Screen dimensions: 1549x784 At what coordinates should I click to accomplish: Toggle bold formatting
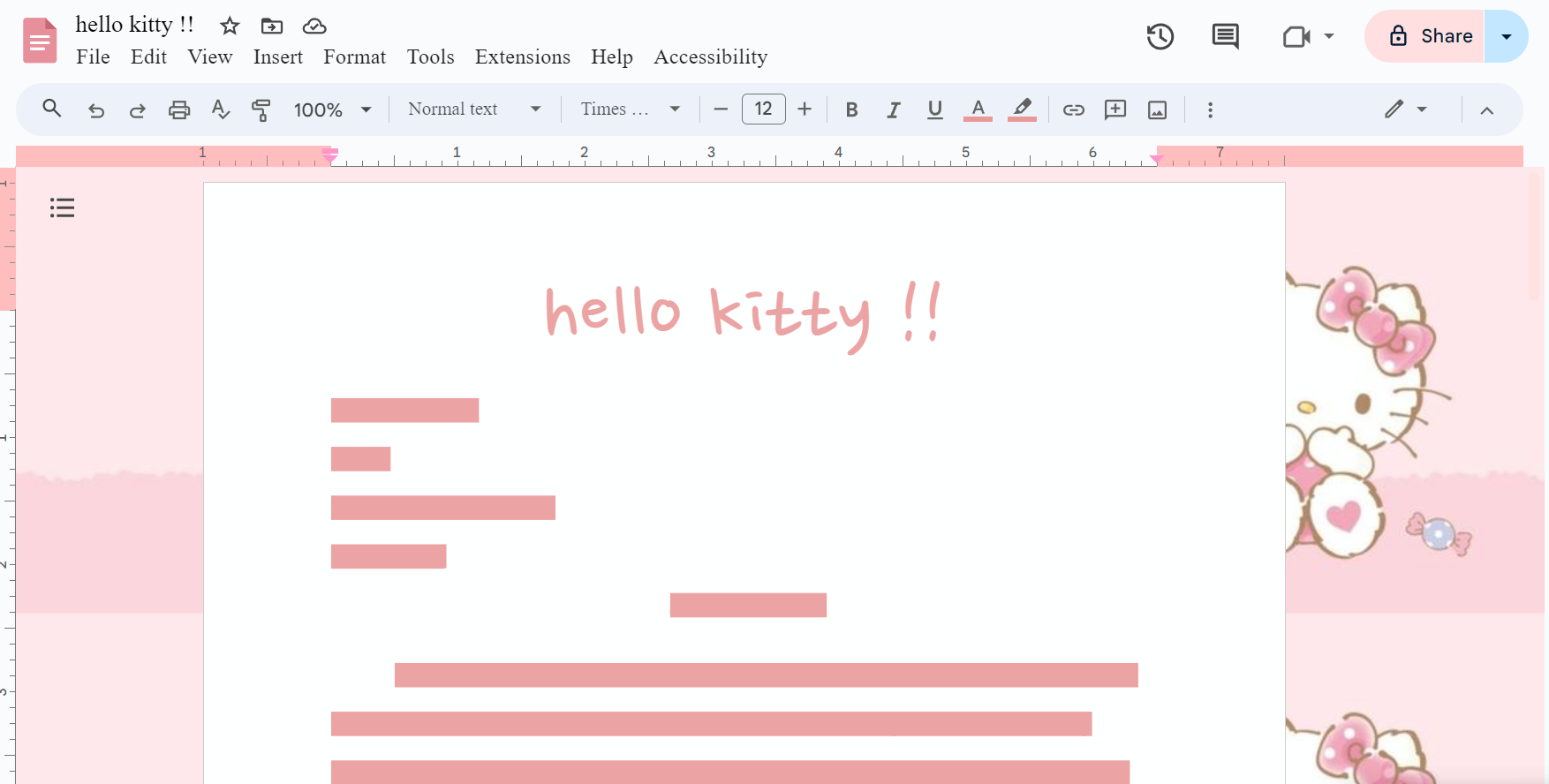(x=851, y=109)
